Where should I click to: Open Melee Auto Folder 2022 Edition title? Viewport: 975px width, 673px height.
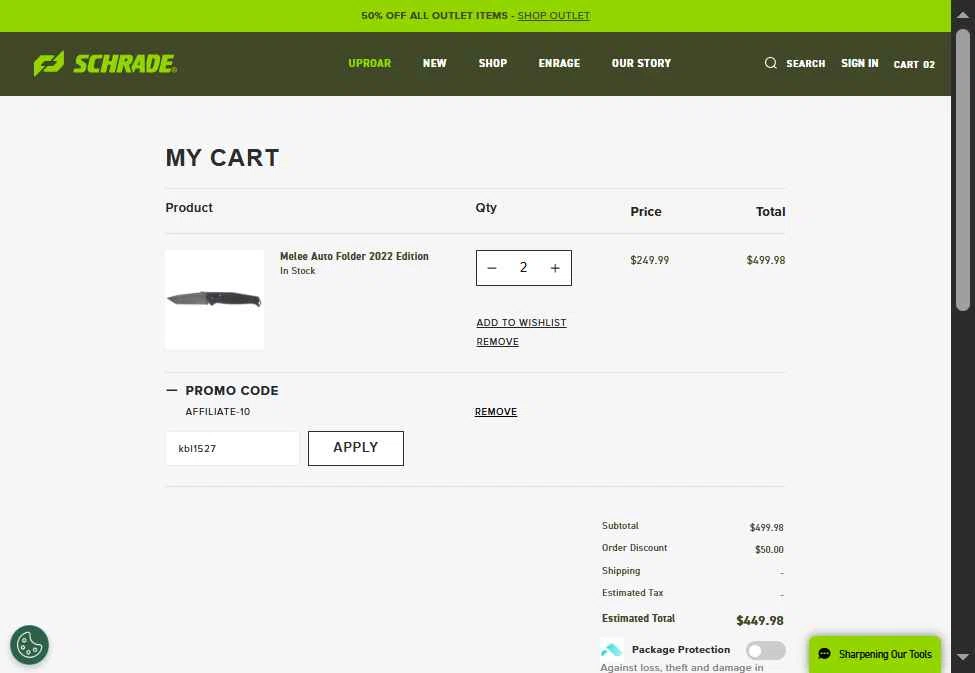click(x=354, y=256)
